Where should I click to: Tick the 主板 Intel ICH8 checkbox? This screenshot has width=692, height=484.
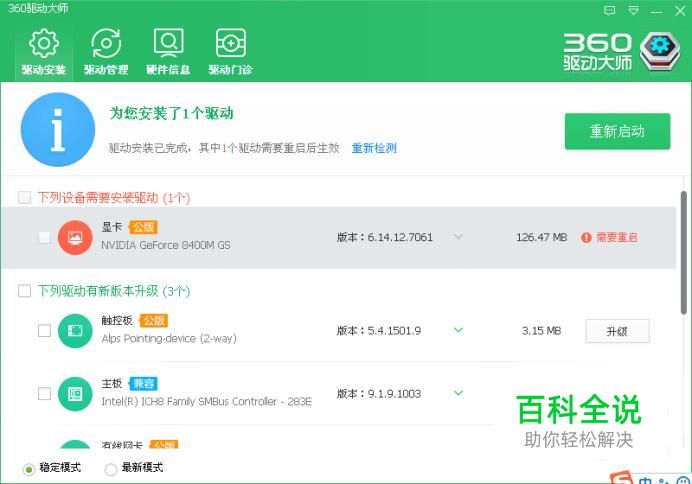[x=44, y=394]
